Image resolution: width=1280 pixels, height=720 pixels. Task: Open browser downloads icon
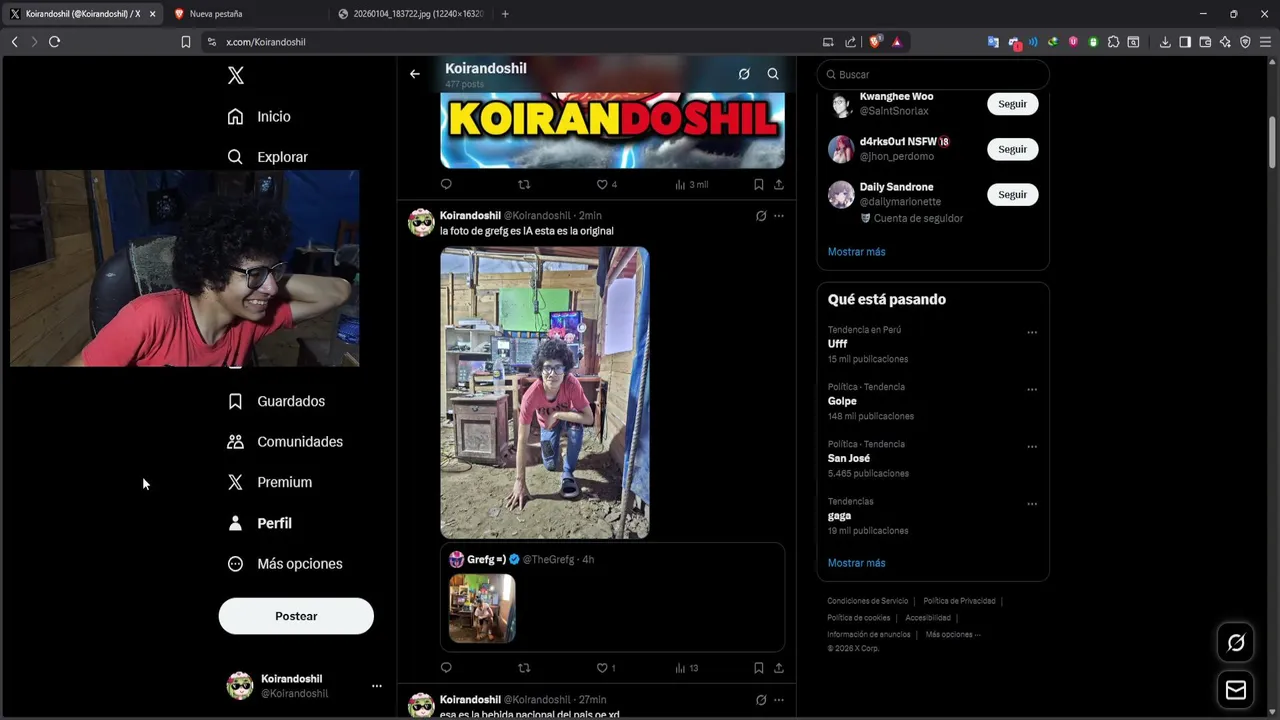[x=1165, y=42]
